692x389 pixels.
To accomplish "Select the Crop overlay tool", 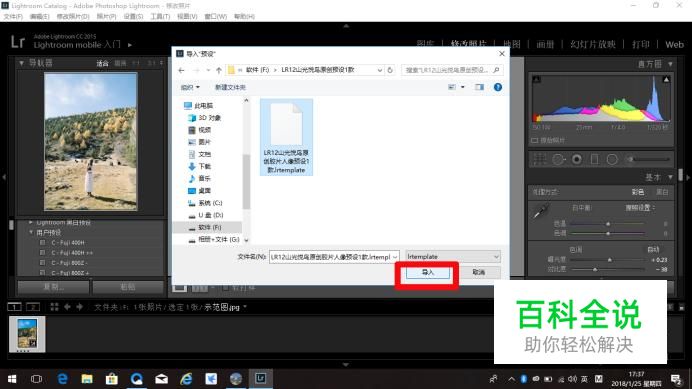I will (539, 159).
